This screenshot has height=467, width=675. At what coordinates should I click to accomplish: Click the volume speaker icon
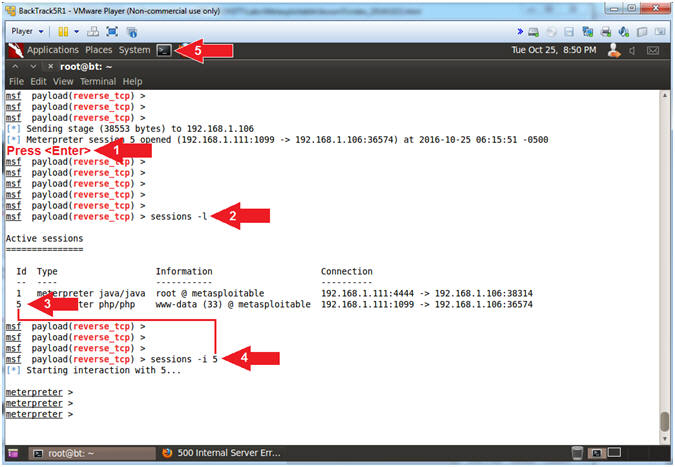[x=632, y=51]
